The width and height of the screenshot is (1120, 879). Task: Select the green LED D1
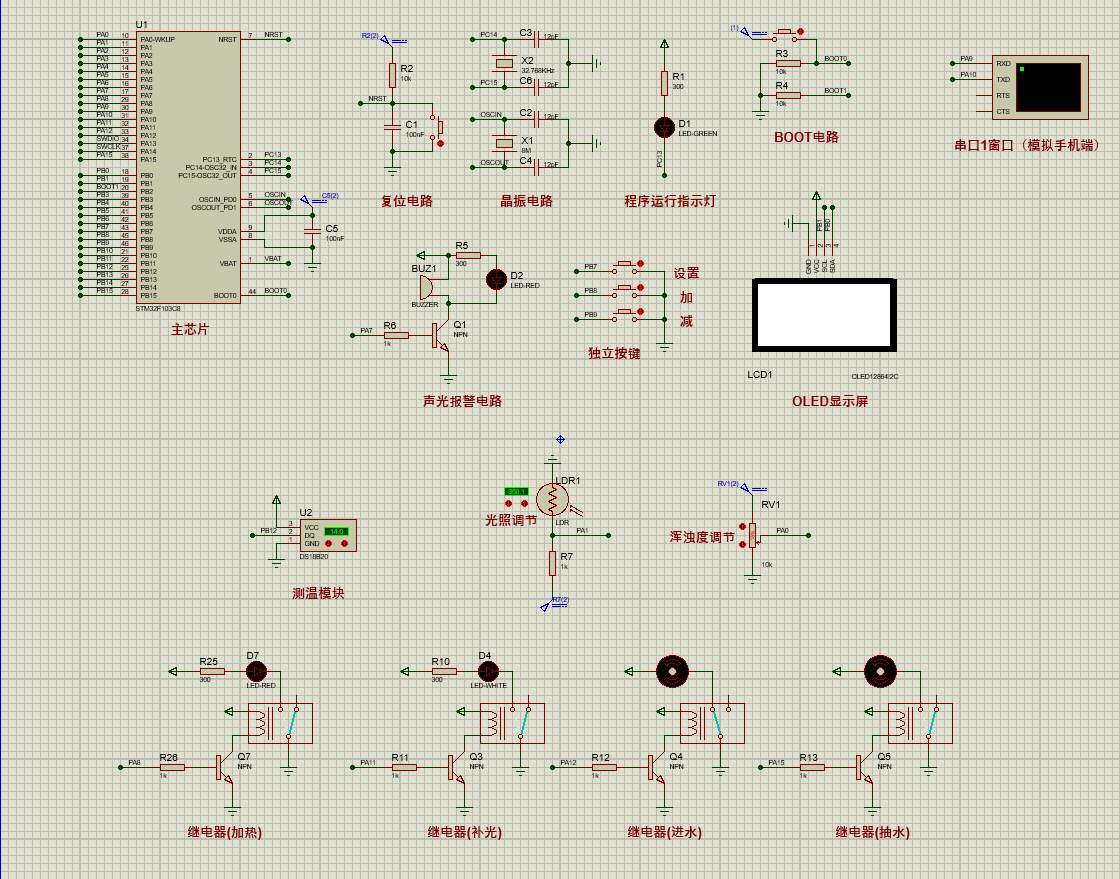pyautogui.click(x=664, y=128)
